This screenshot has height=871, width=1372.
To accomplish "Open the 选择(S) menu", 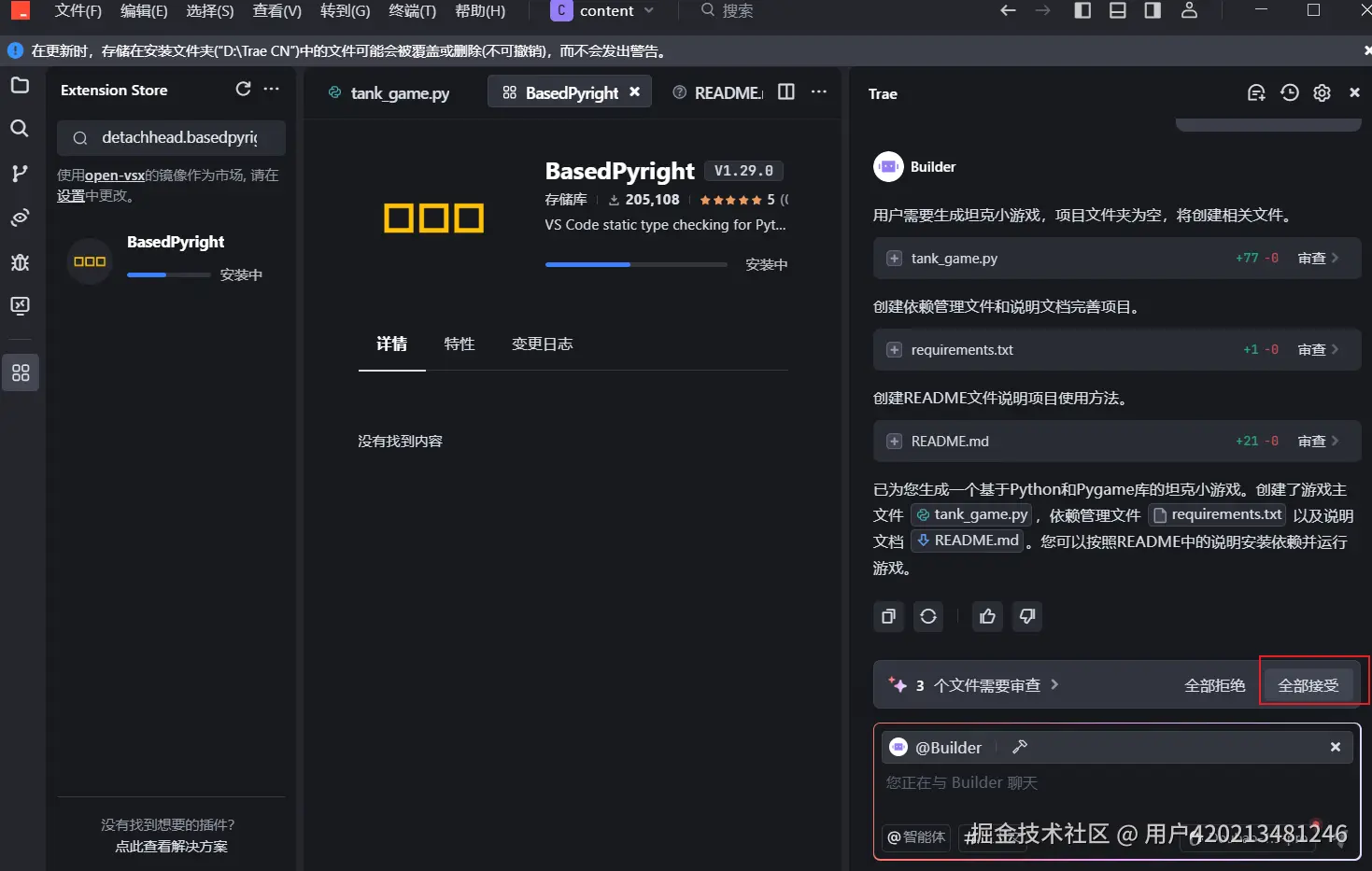I will (210, 10).
